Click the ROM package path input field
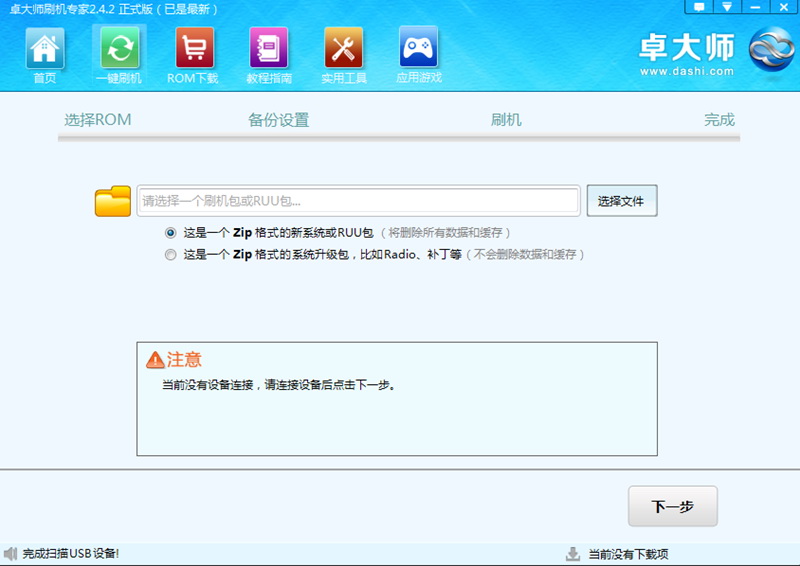 click(358, 201)
